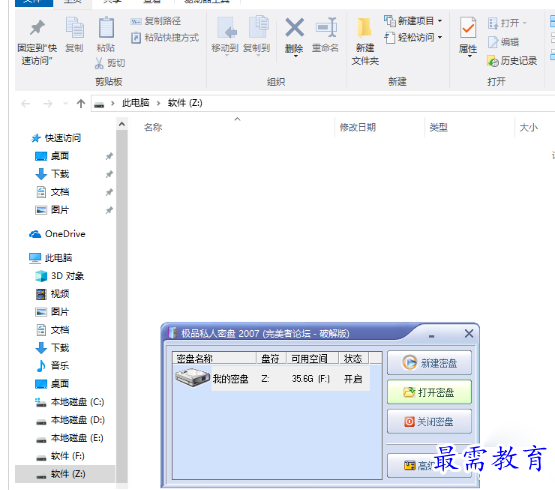Select 本地磁盘 (D:) drive
Image resolution: width=555 pixels, height=490 pixels.
(x=70, y=420)
